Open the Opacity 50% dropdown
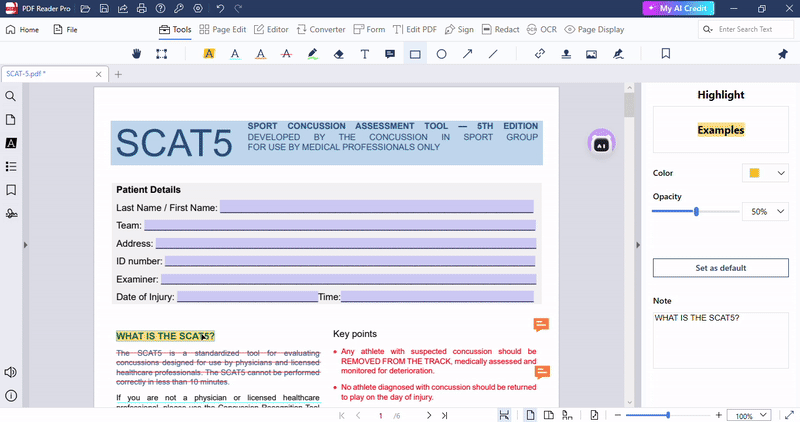The width and height of the screenshot is (800, 422). (x=765, y=211)
